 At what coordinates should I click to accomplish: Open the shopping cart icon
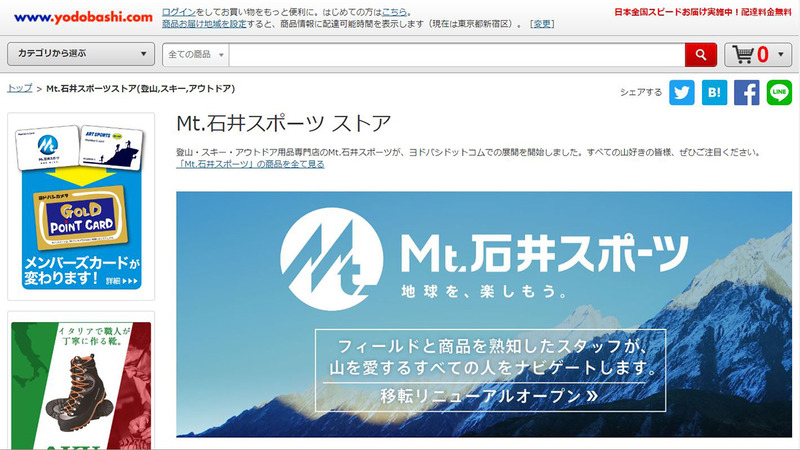pos(743,55)
